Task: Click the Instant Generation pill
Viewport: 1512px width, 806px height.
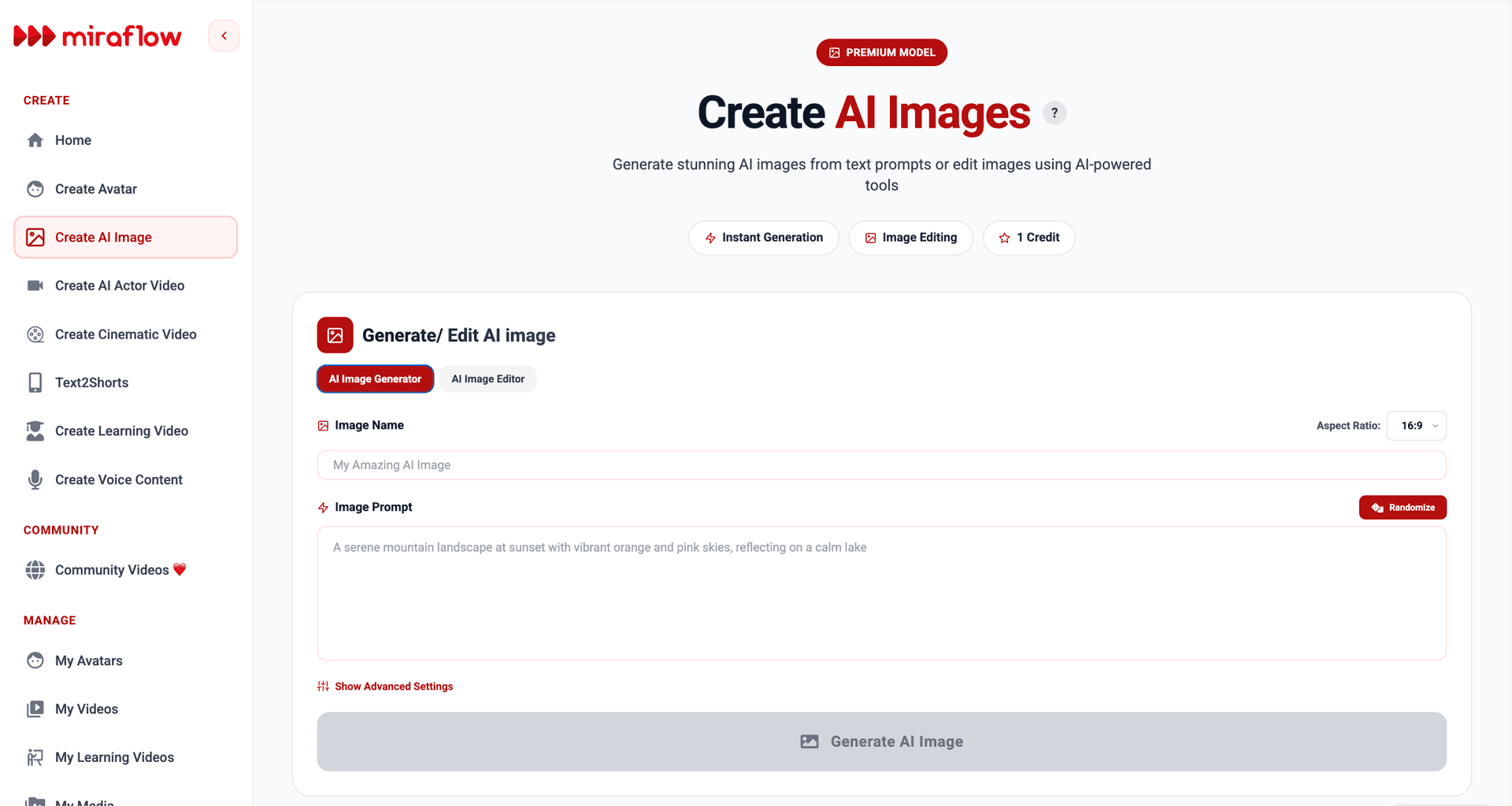Action: tap(763, 237)
